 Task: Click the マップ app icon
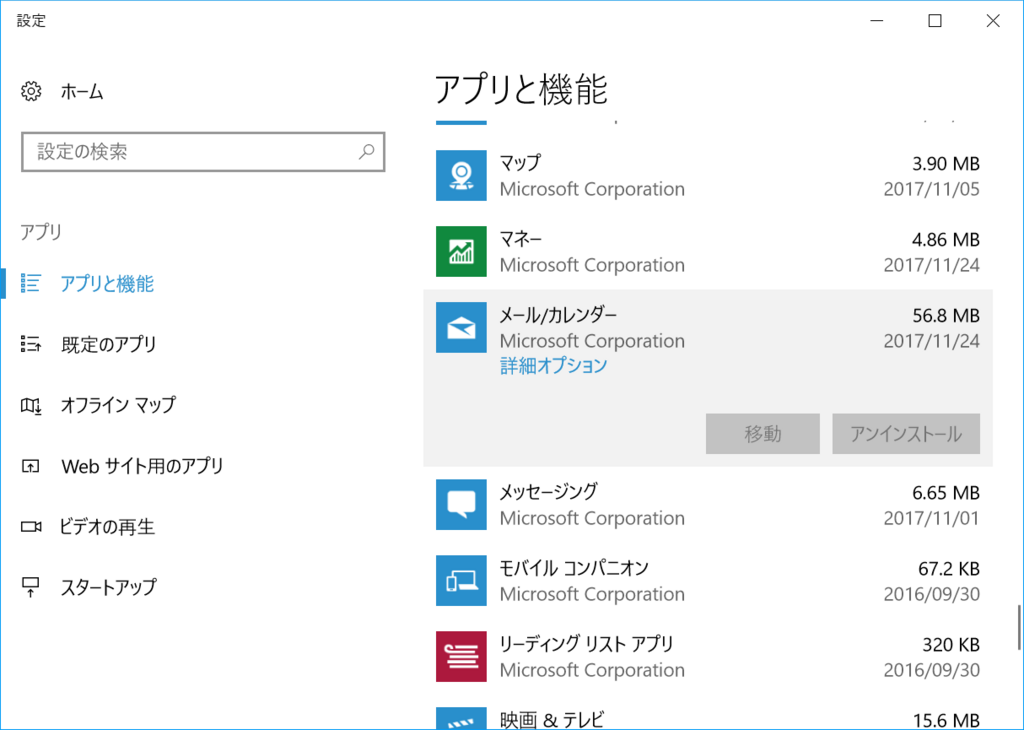coord(461,176)
